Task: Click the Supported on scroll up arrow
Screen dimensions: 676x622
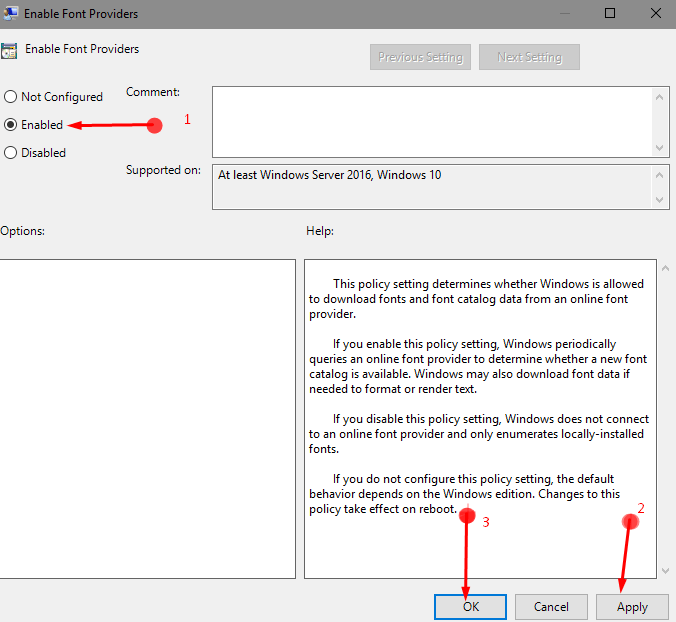Action: coord(659,175)
